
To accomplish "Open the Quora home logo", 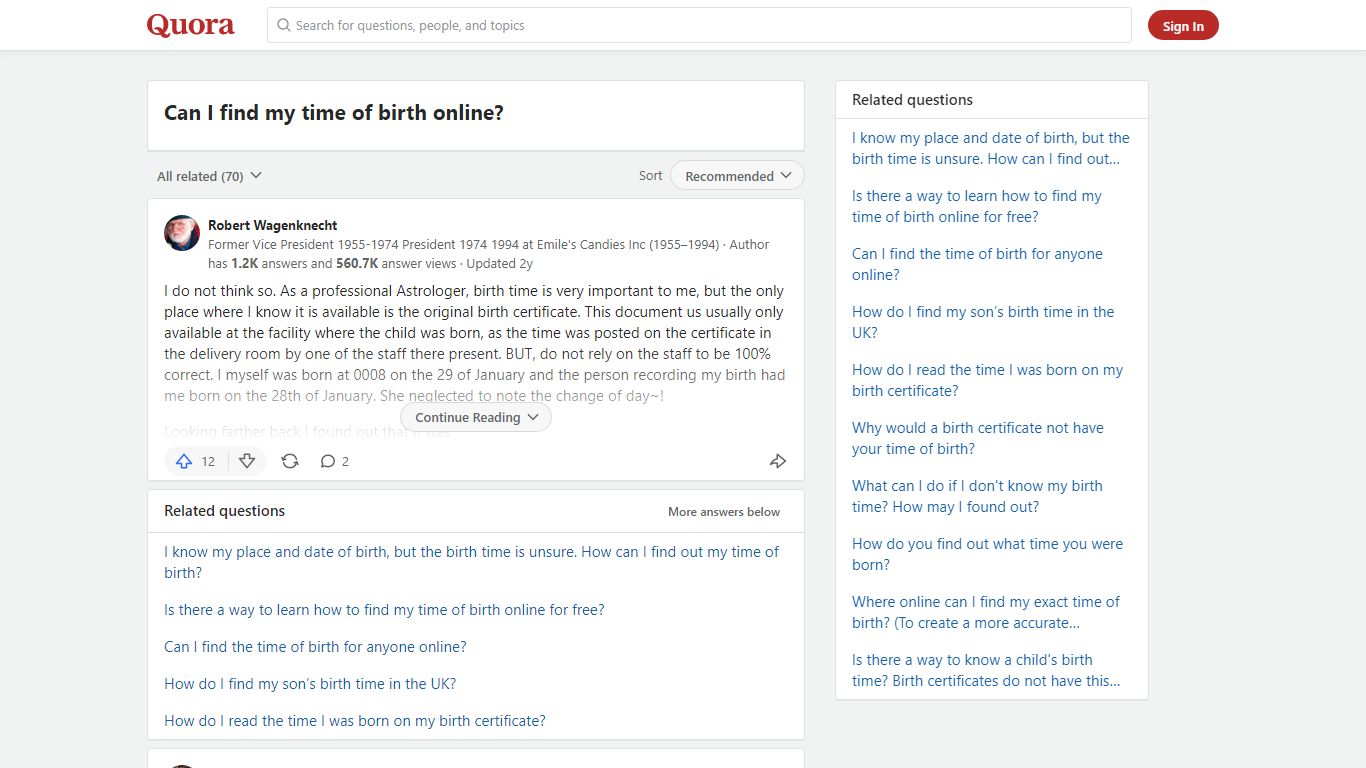I will pos(190,25).
